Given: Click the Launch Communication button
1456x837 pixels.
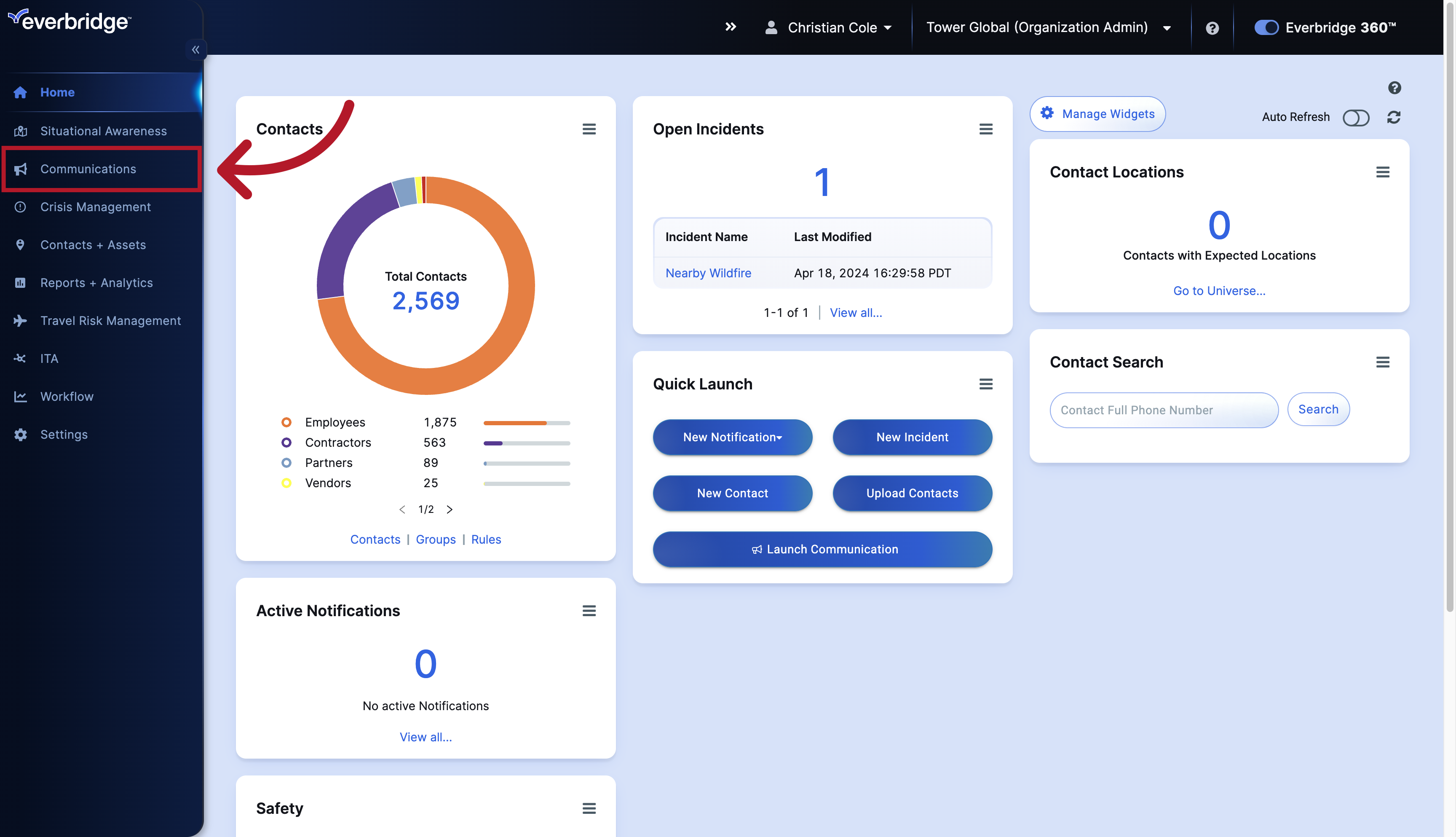Looking at the screenshot, I should point(822,548).
